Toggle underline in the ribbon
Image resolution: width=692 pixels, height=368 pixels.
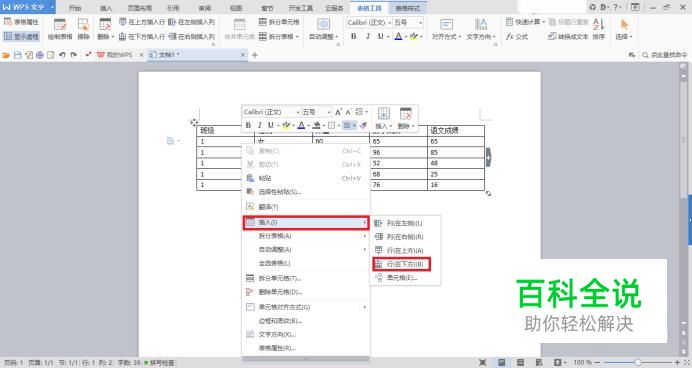(380, 36)
